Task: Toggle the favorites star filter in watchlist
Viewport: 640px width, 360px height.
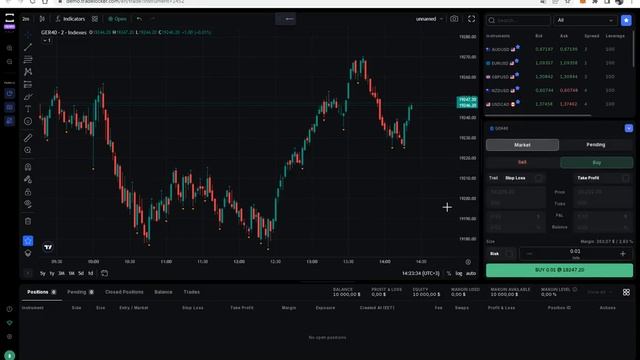Action: point(626,20)
